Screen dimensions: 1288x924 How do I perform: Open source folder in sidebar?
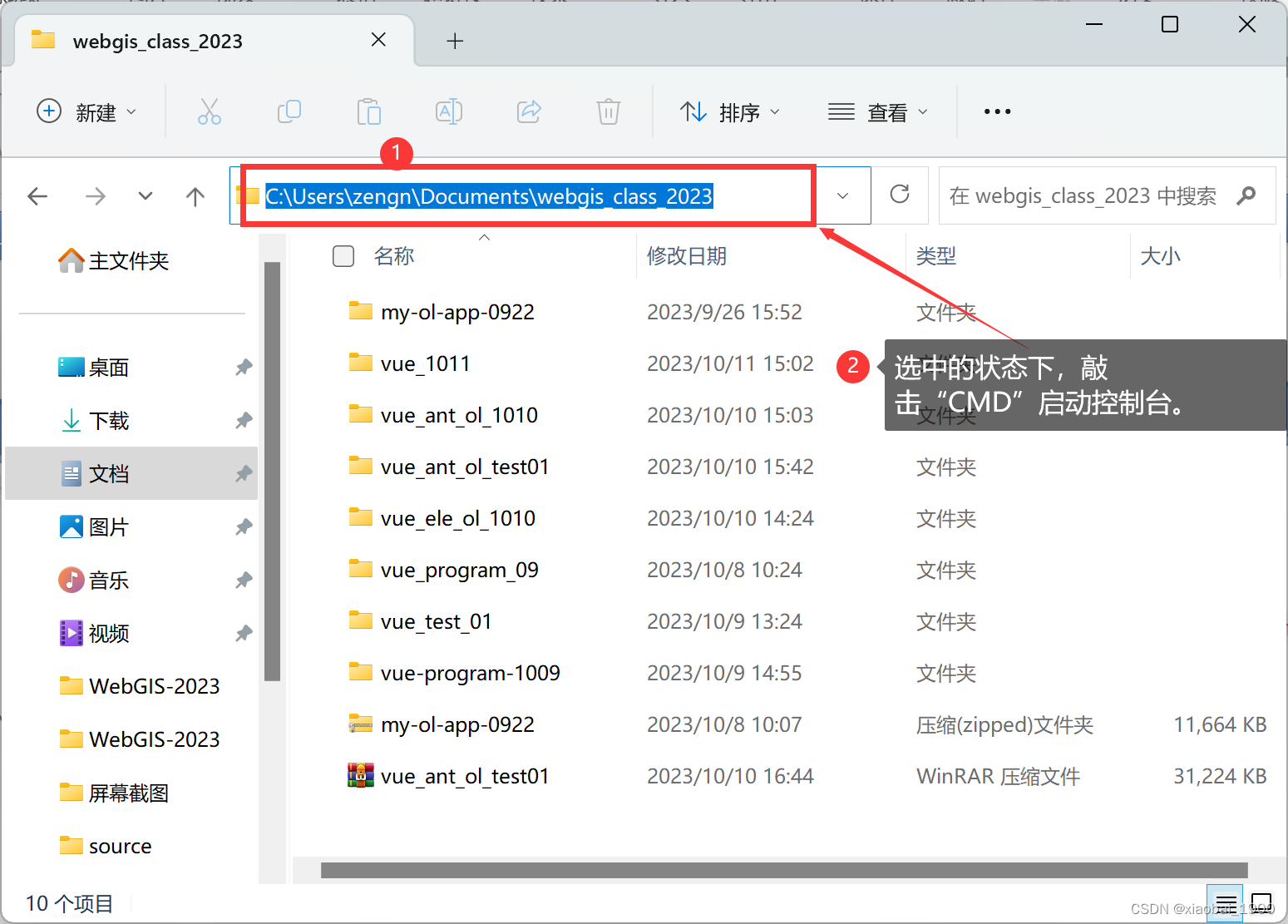point(106,847)
